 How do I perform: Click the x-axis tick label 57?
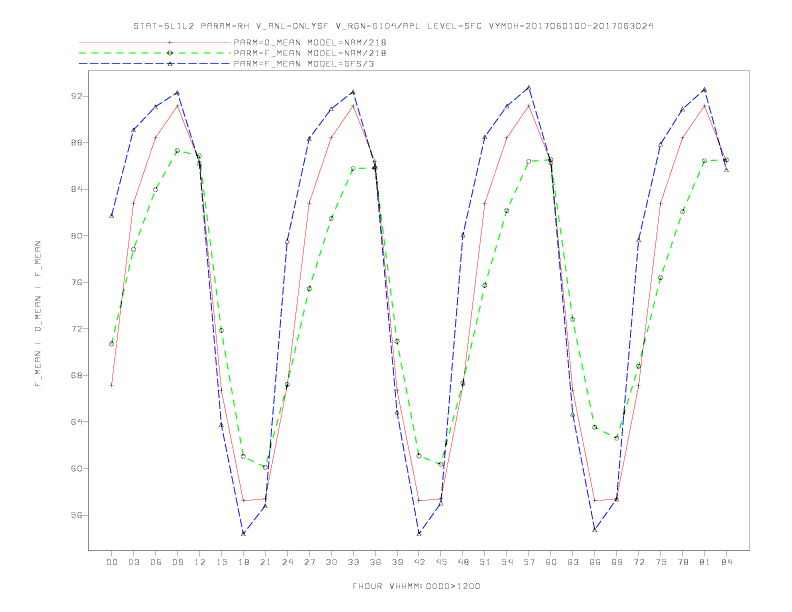tap(529, 562)
